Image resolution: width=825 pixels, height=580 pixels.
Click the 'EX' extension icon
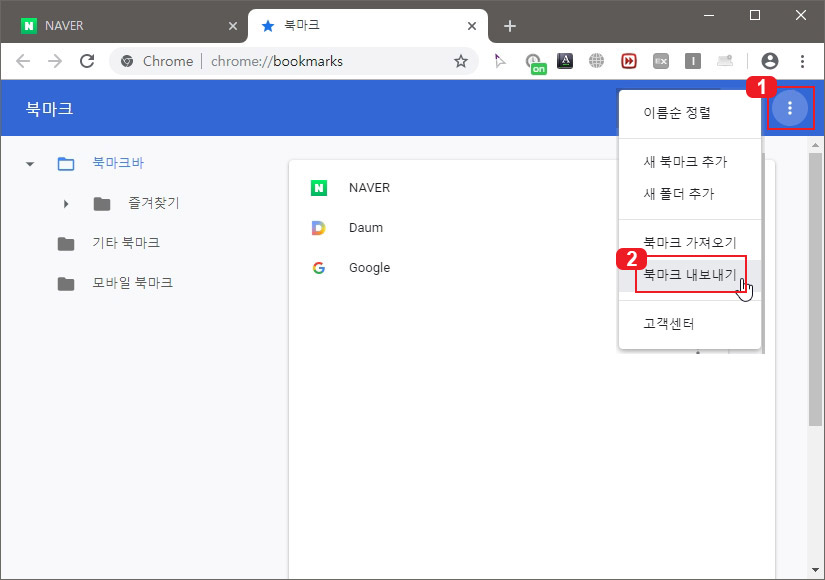tap(661, 61)
